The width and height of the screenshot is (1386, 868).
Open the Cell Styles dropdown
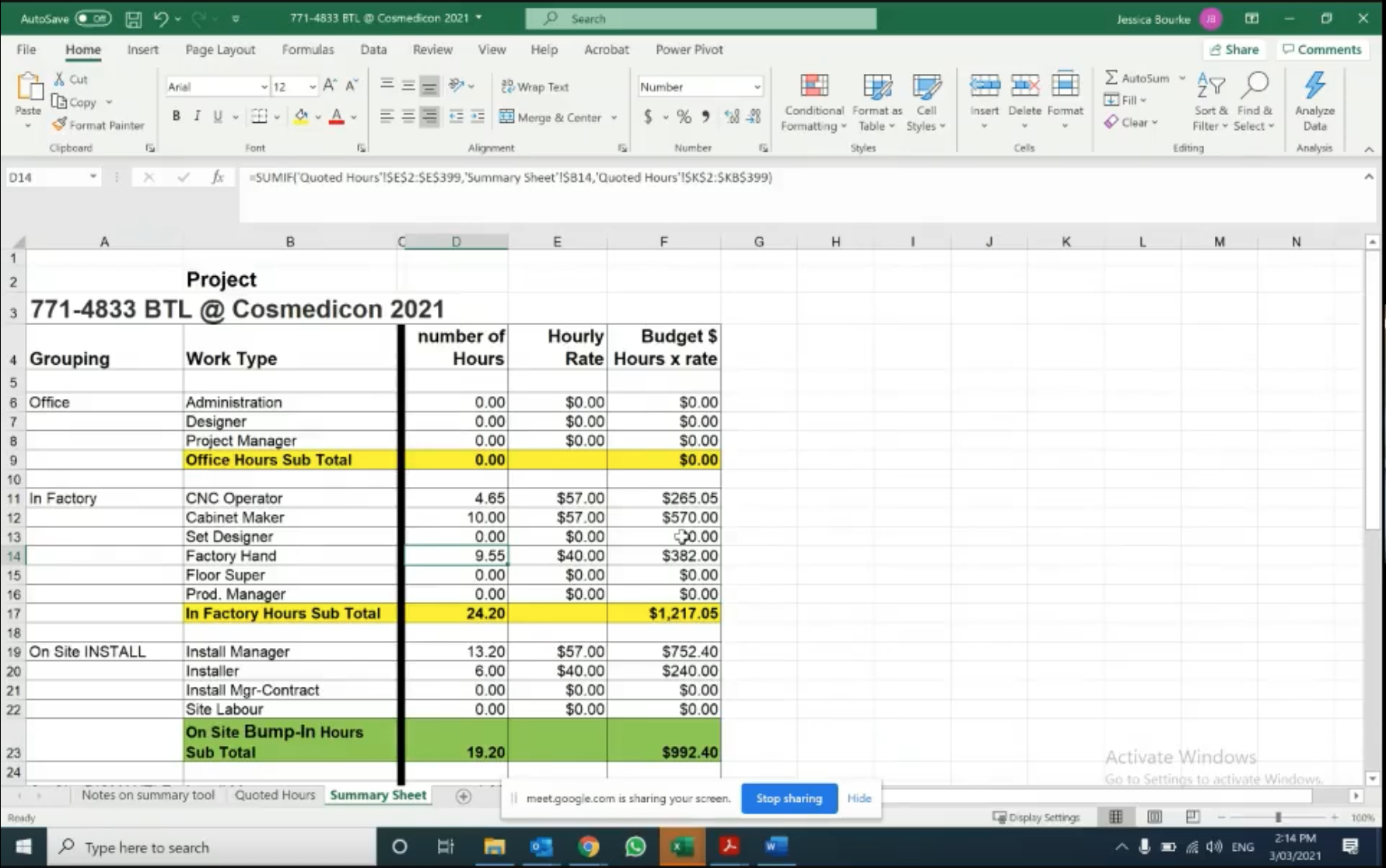point(926,103)
